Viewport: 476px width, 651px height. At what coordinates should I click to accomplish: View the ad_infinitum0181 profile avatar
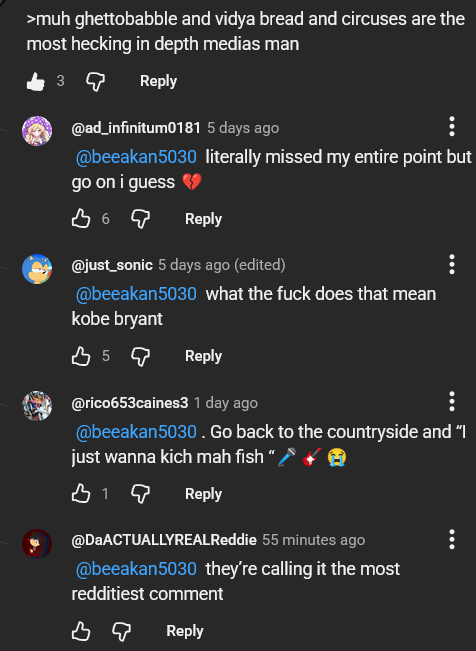[37, 131]
